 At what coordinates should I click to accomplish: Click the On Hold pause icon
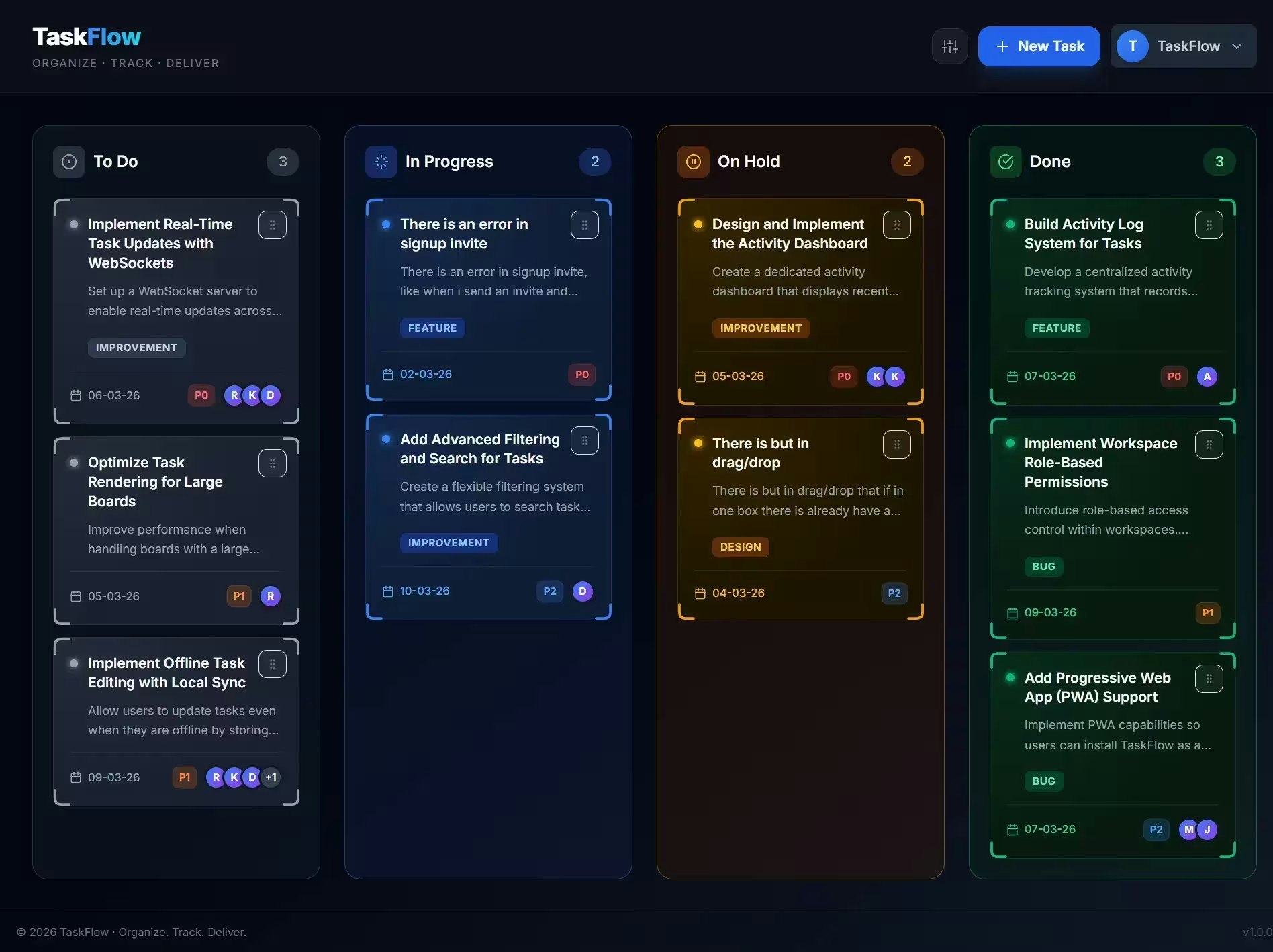(693, 161)
